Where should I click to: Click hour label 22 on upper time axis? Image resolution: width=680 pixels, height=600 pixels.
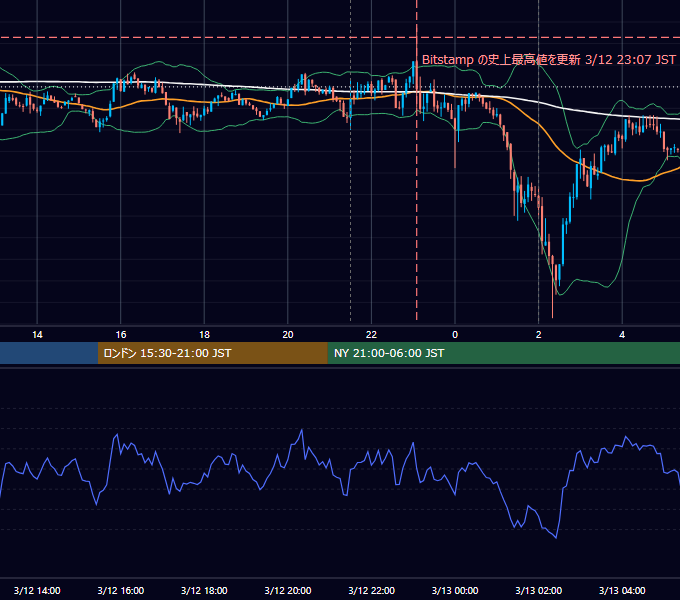coord(371,335)
